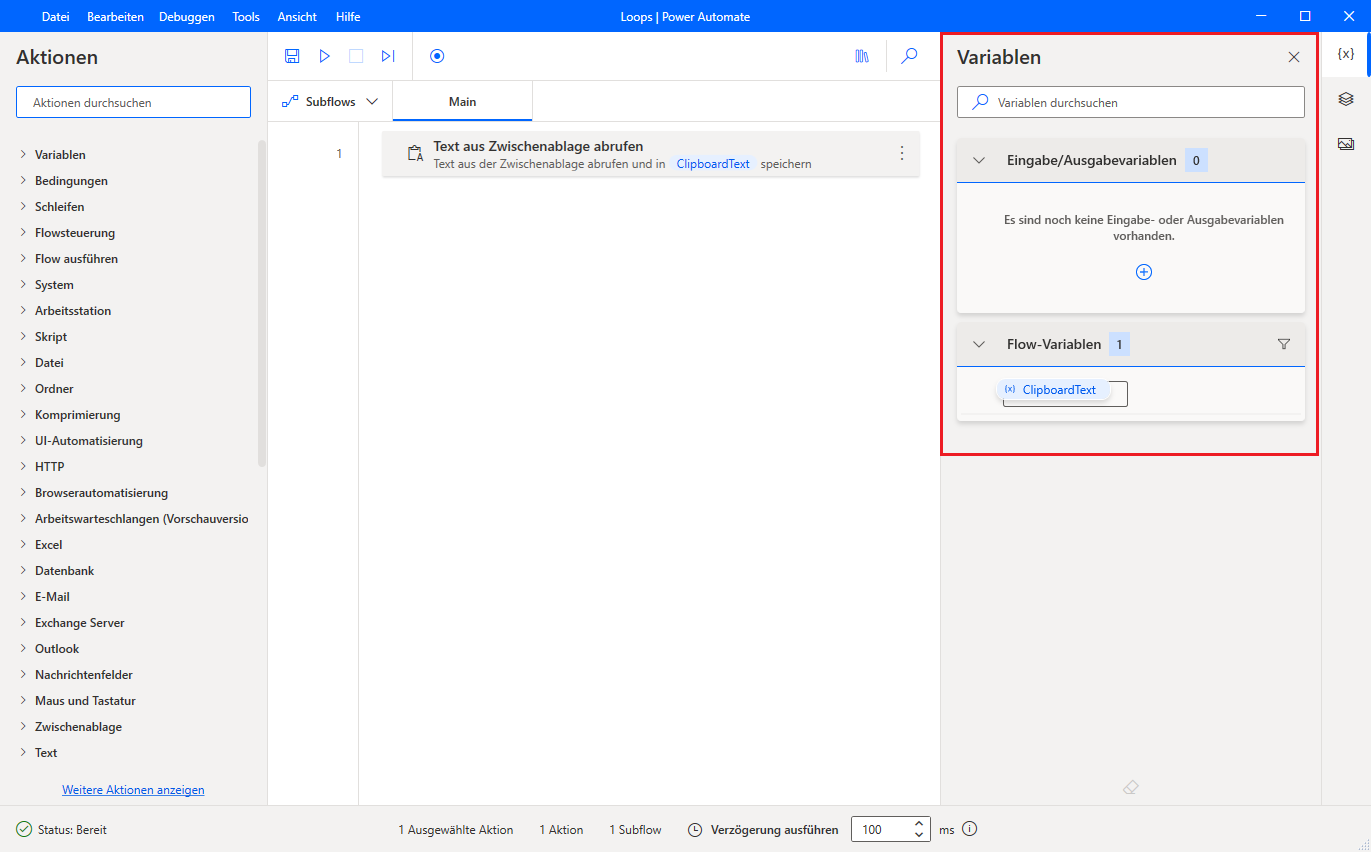Expand the Schleifen actions group

coord(23,206)
